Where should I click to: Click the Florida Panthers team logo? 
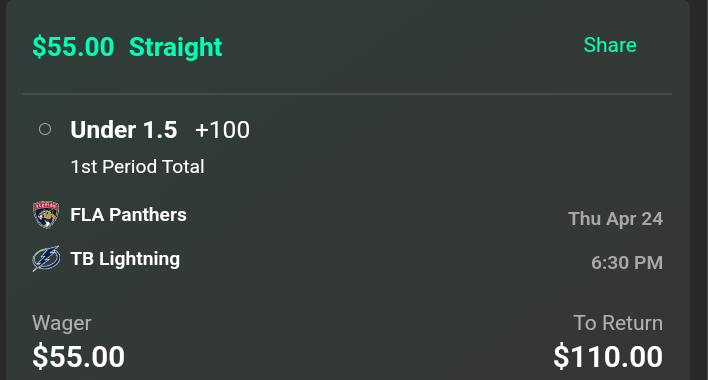[x=46, y=215]
